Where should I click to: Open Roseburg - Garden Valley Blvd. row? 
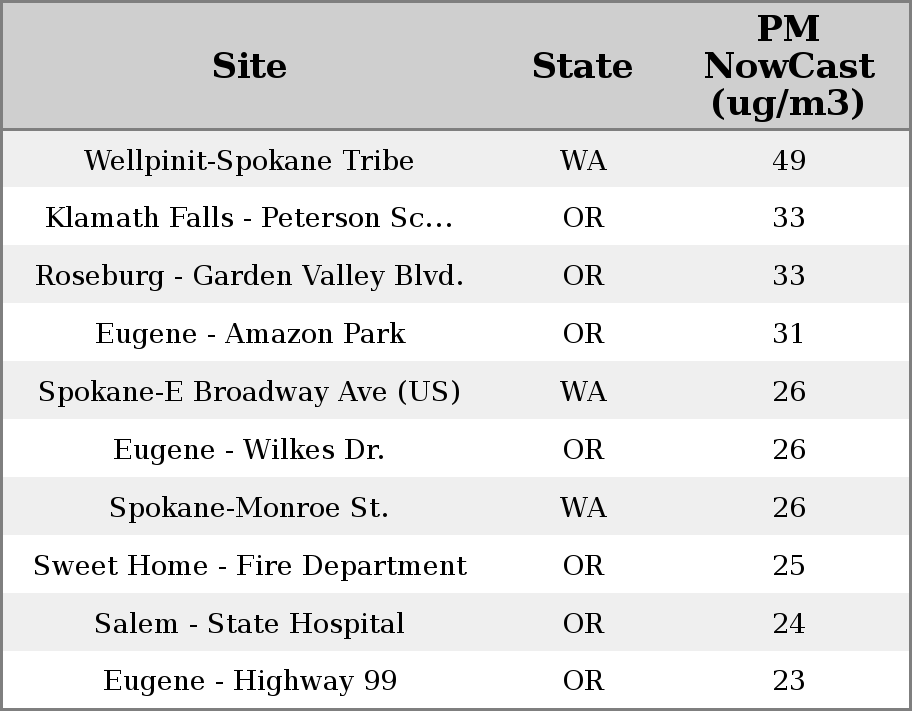pyautogui.click(x=249, y=276)
